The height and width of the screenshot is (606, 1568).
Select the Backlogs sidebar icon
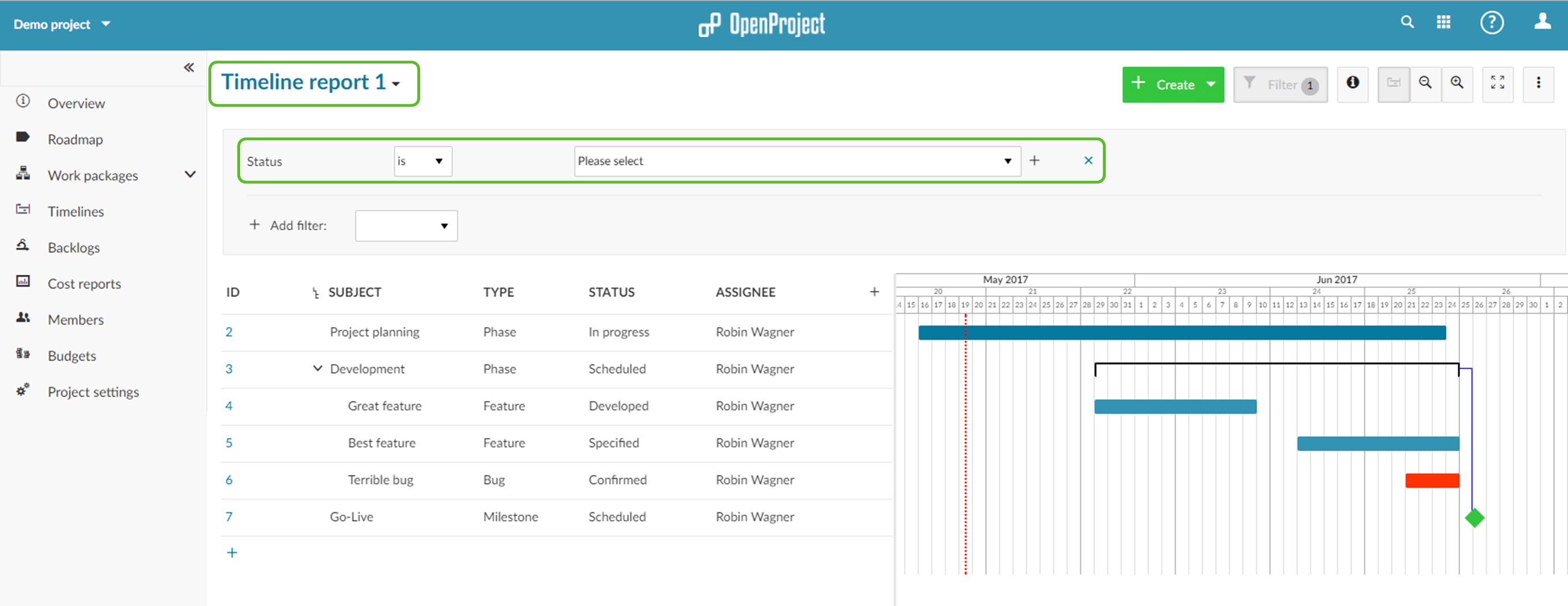[23, 246]
